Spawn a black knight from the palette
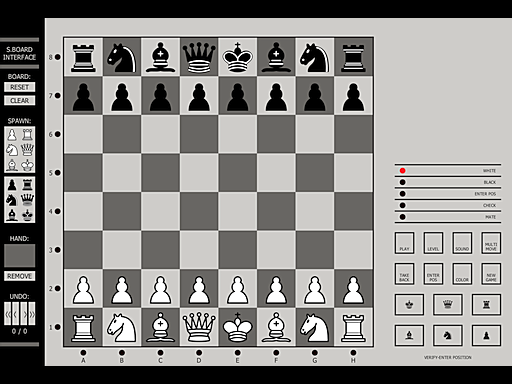Image resolution: width=512 pixels, height=384 pixels. [12, 200]
